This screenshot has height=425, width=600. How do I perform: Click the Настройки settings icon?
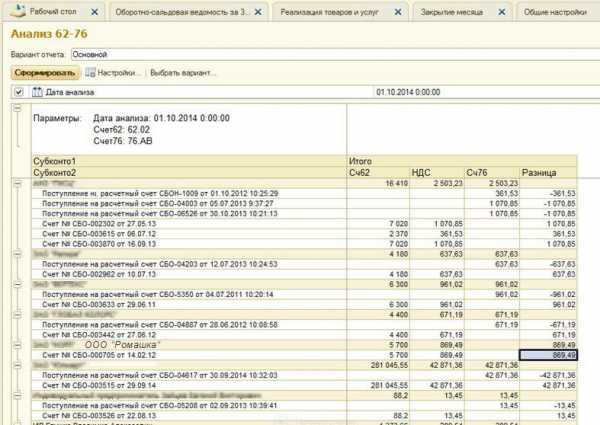click(x=90, y=73)
